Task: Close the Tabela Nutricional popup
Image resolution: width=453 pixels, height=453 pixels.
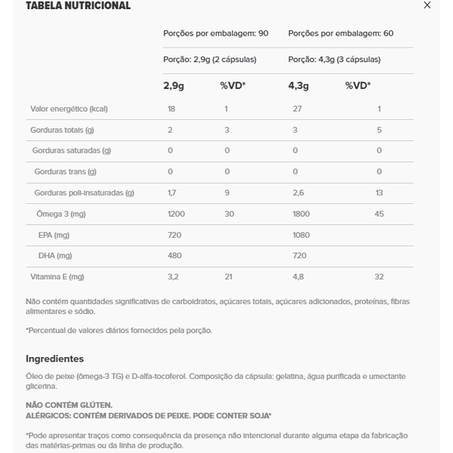Action: [427, 5]
